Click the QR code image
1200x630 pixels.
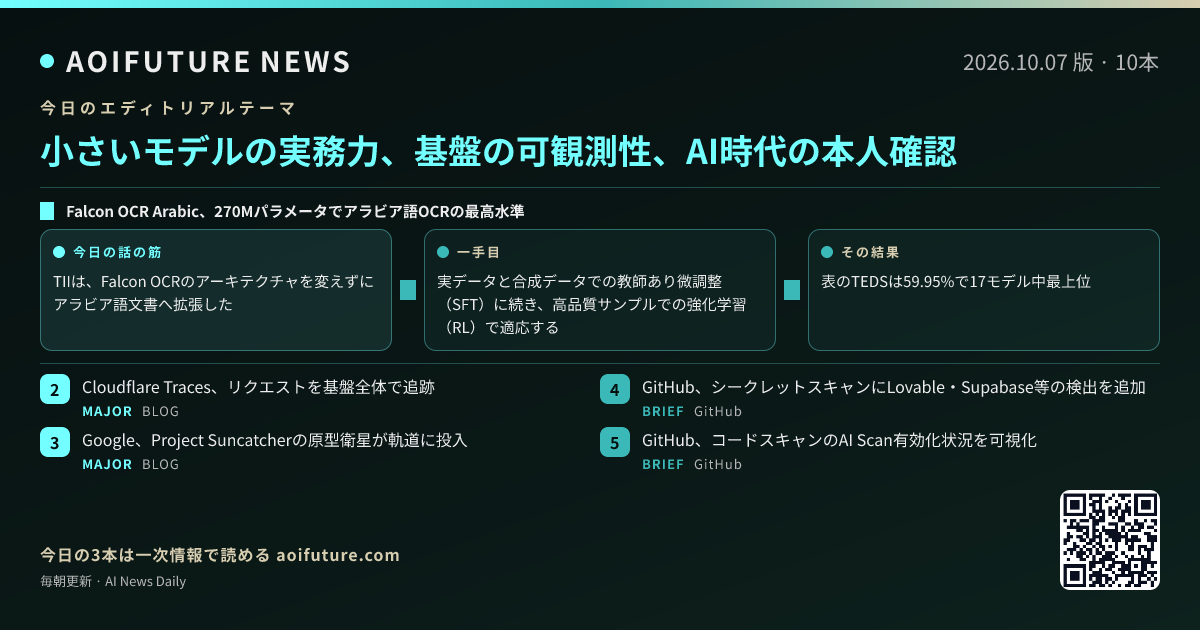(1110, 540)
